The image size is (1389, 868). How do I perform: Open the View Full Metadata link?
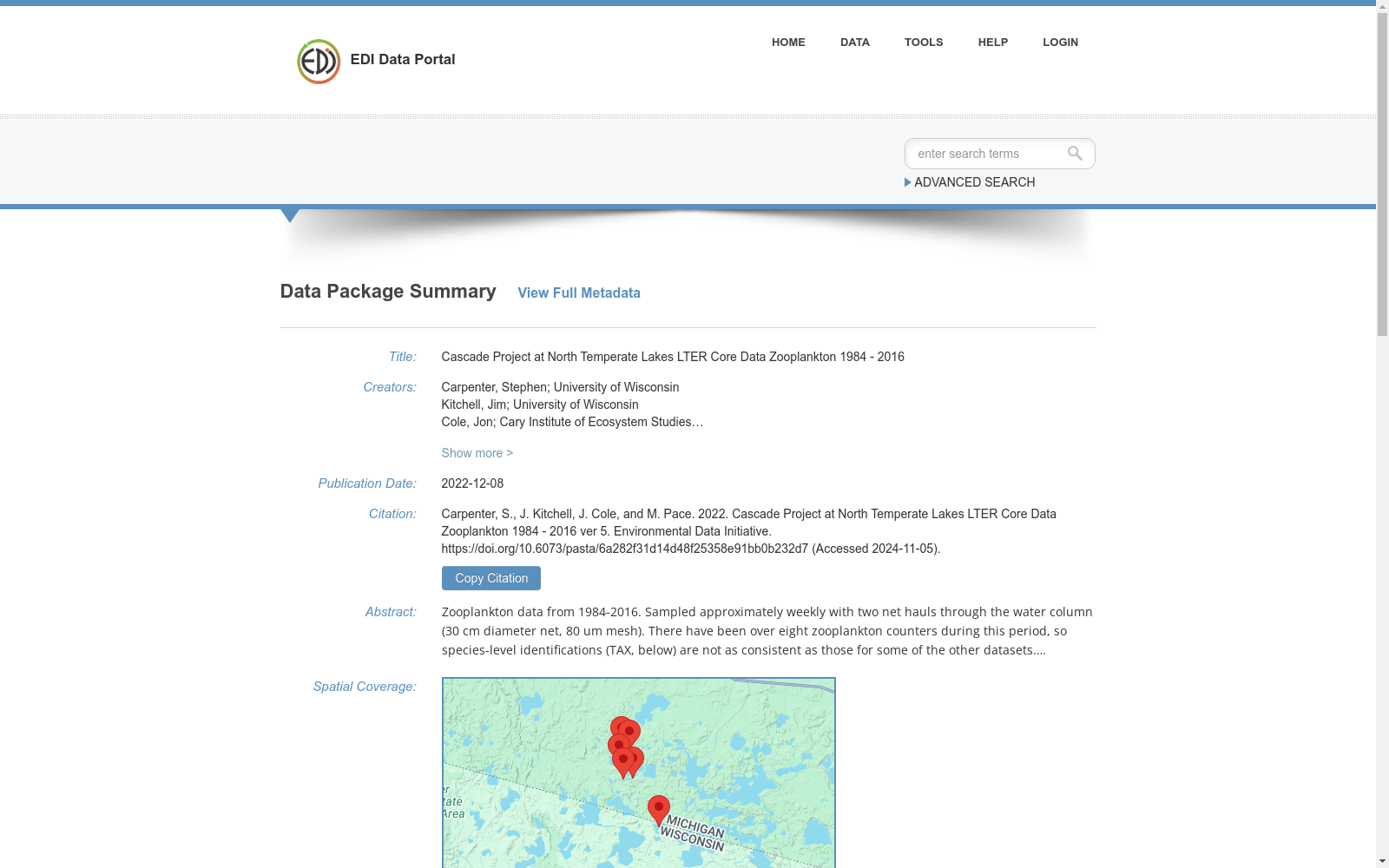pos(579,293)
